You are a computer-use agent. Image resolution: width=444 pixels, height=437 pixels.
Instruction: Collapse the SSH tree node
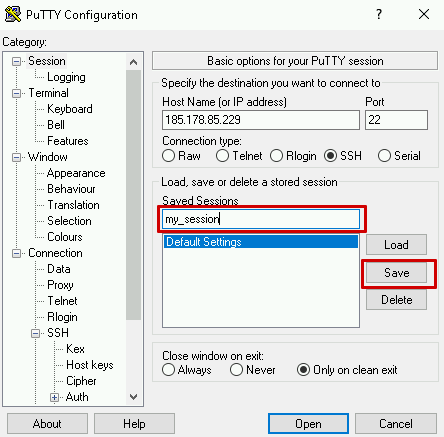[35, 333]
